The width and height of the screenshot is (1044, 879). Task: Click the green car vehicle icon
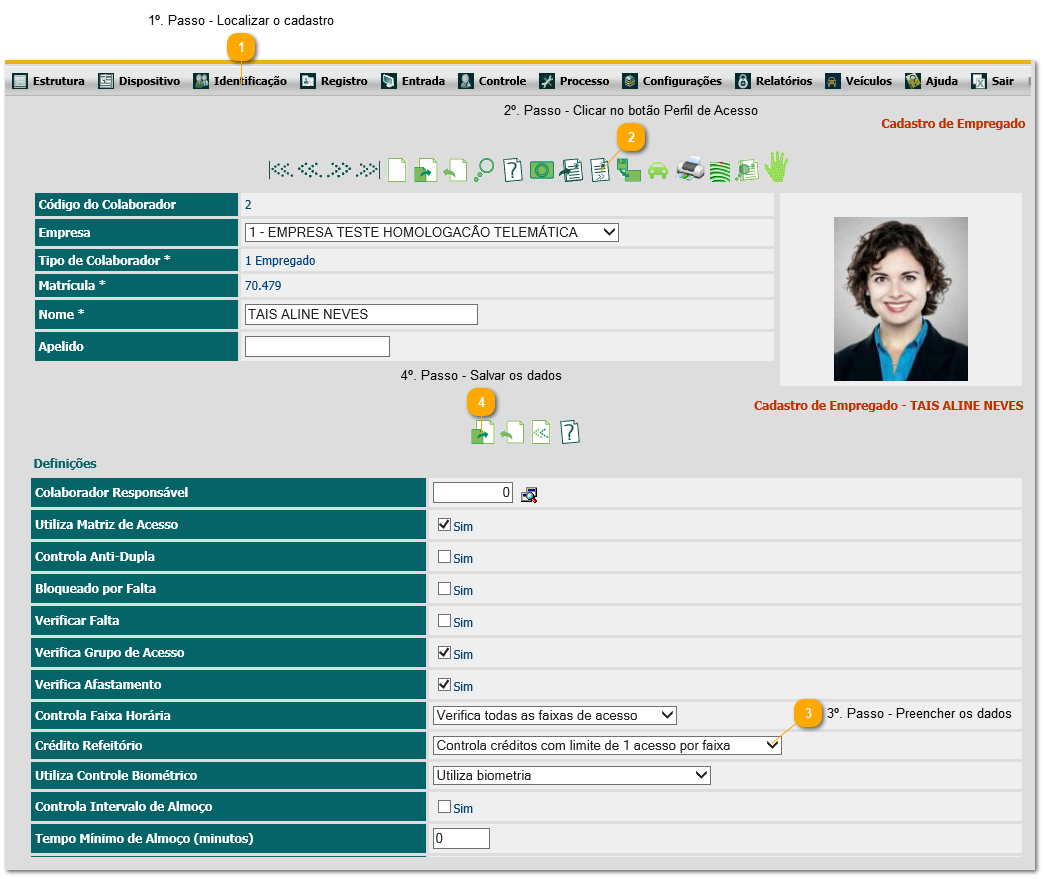[657, 170]
